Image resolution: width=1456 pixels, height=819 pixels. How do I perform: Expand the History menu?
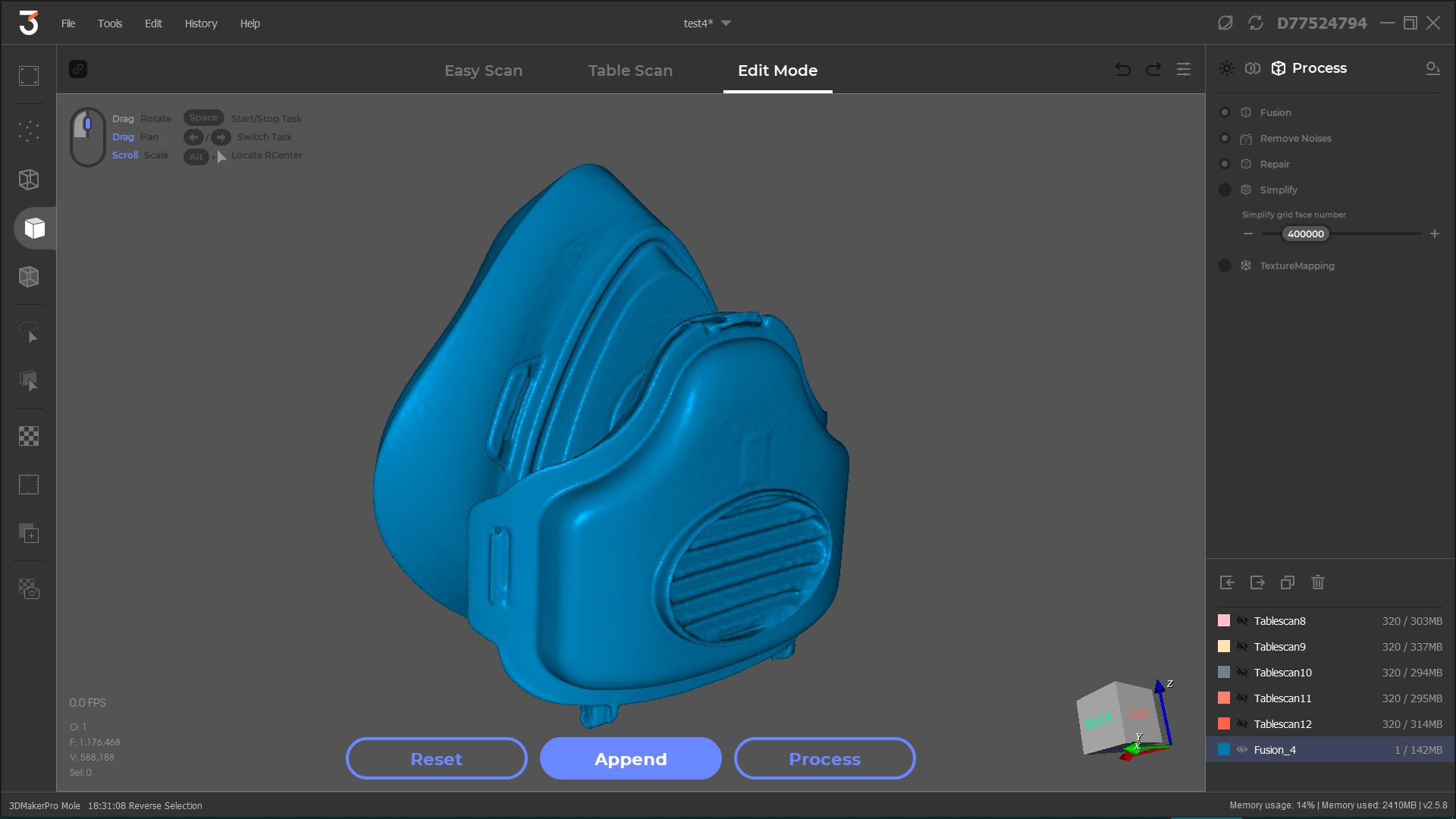200,22
